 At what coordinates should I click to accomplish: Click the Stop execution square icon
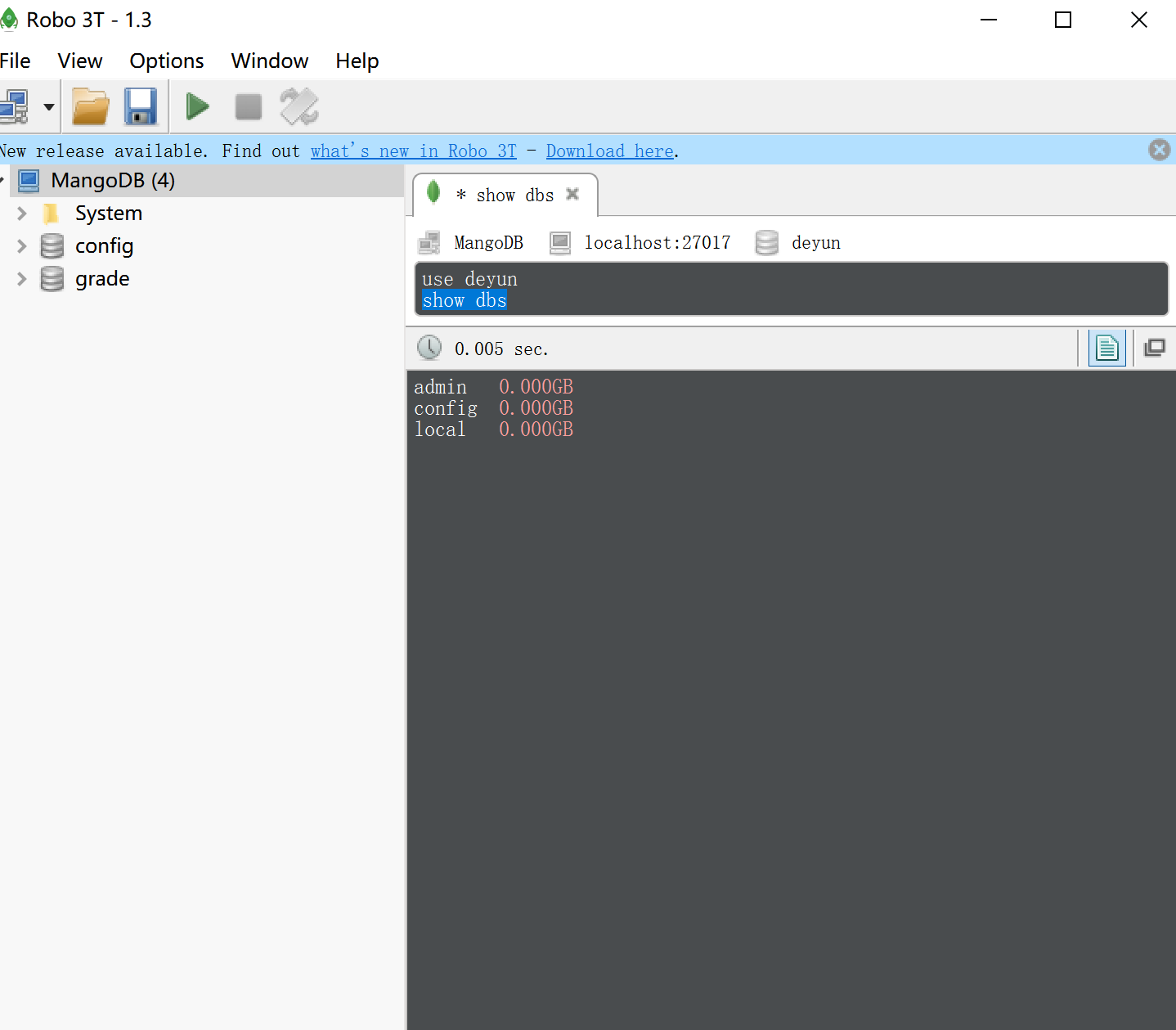coord(249,106)
